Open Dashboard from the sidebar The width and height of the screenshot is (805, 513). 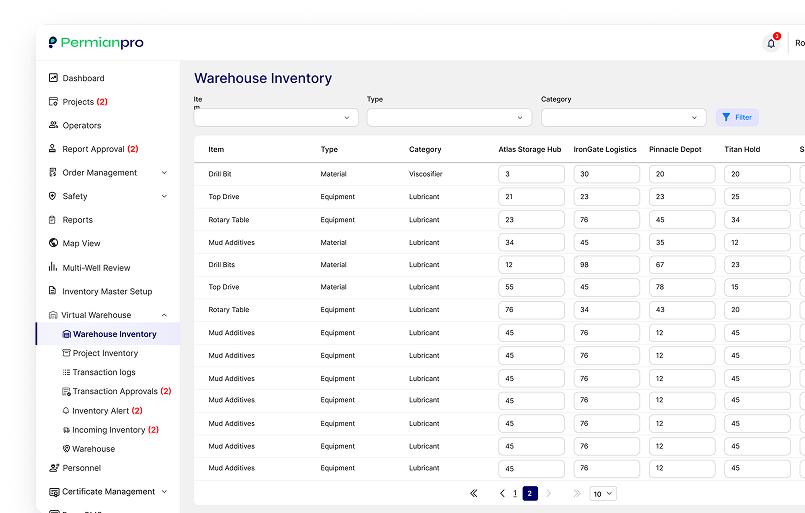click(x=83, y=78)
